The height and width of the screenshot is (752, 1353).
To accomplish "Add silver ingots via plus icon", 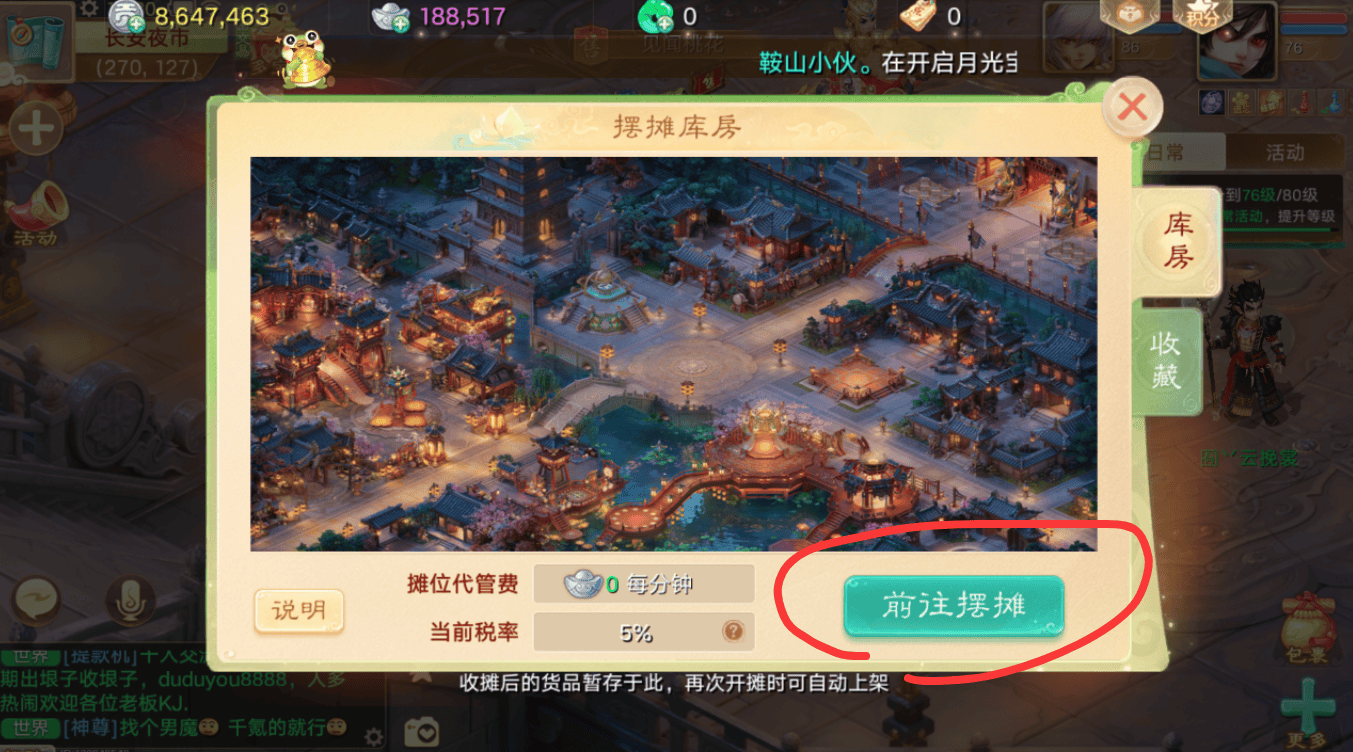I will 391,17.
